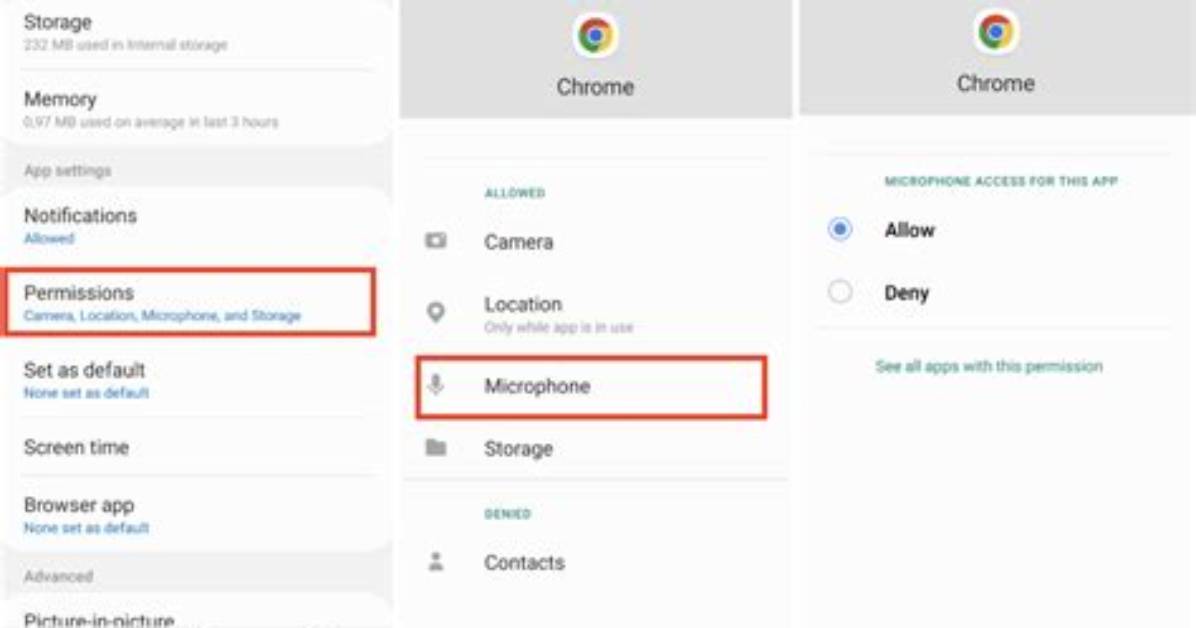This screenshot has height=628, width=1196.
Task: Click 'Advanced' section label
Action: [x=58, y=576]
